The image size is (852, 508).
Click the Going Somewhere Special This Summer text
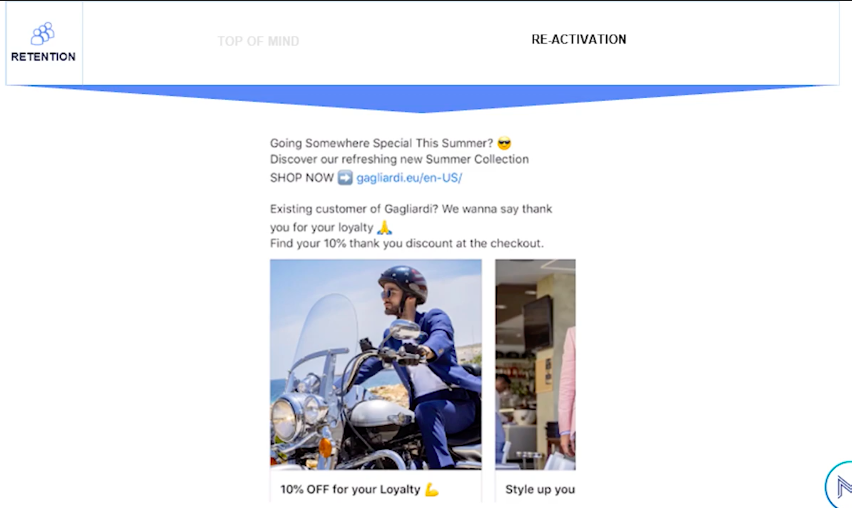click(381, 143)
